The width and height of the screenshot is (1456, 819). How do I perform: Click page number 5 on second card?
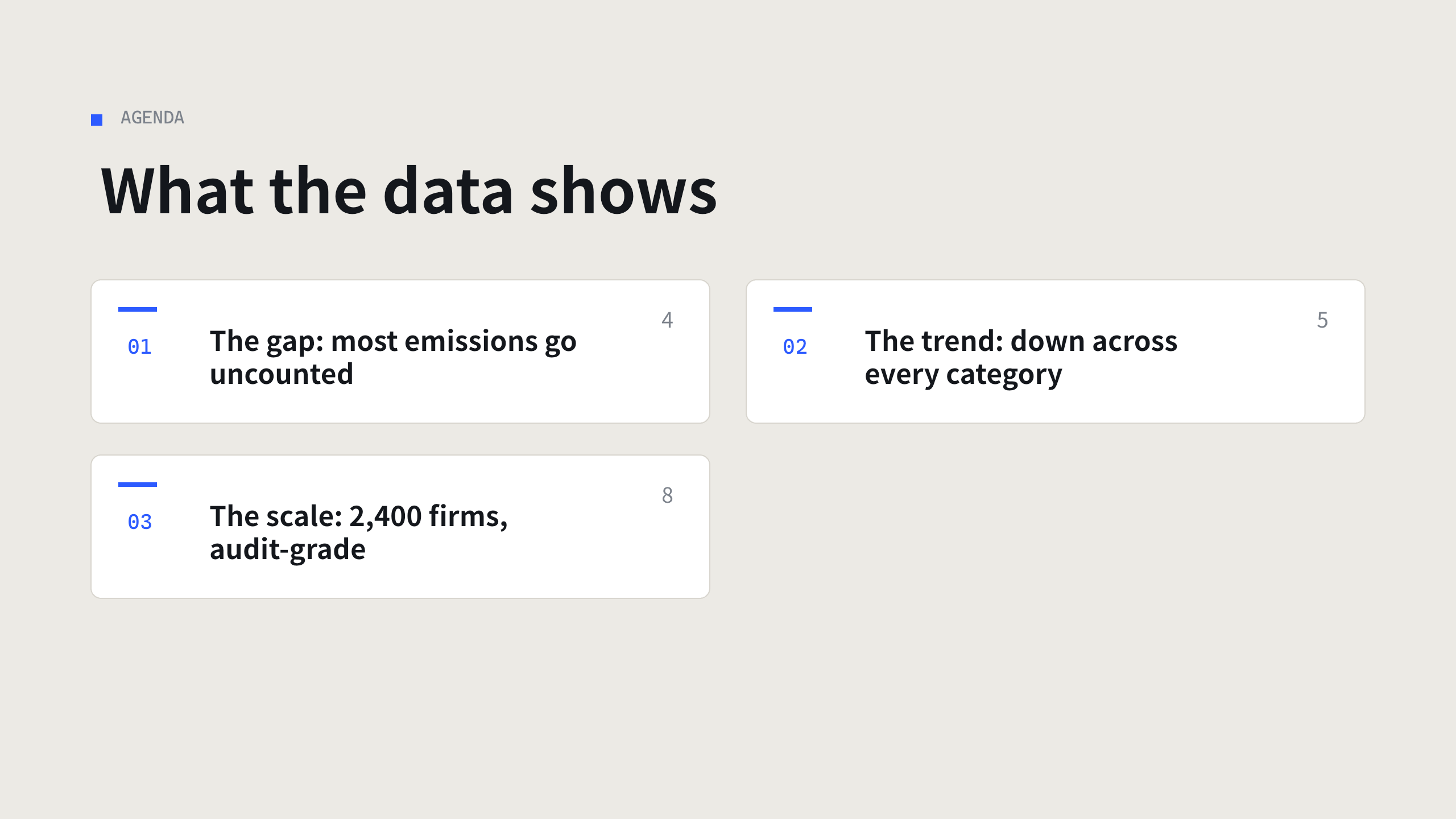point(1322,320)
